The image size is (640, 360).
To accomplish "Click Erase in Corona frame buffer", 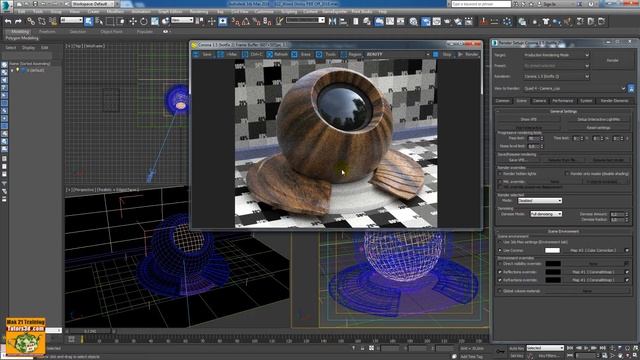I will click(x=301, y=54).
